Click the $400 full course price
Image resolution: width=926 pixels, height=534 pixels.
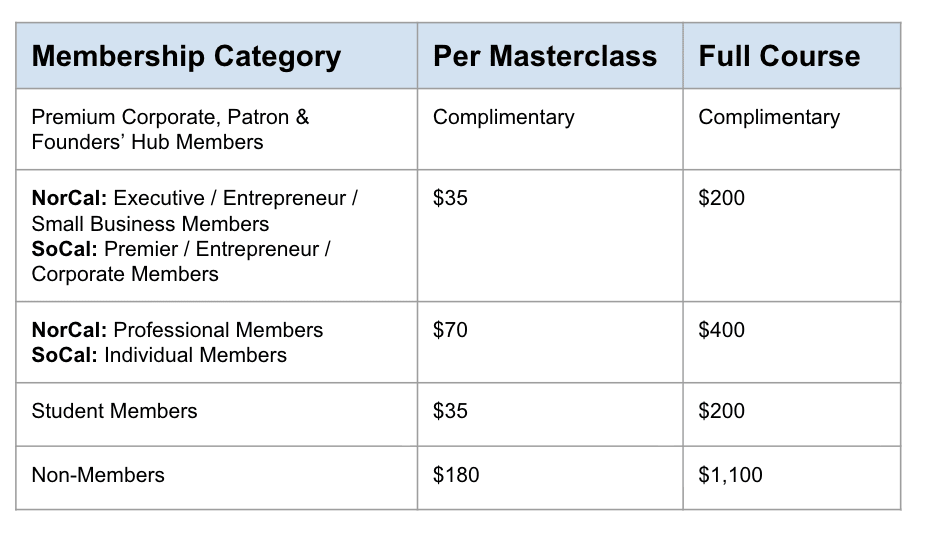coord(721,330)
